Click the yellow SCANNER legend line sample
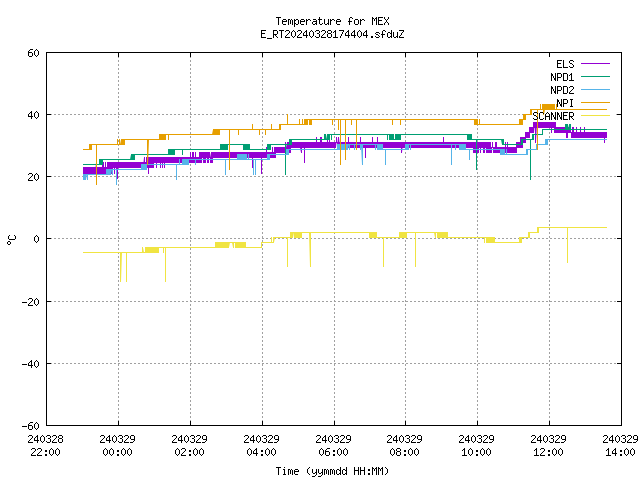This screenshot has width=640, height=480. pyautogui.click(x=595, y=116)
